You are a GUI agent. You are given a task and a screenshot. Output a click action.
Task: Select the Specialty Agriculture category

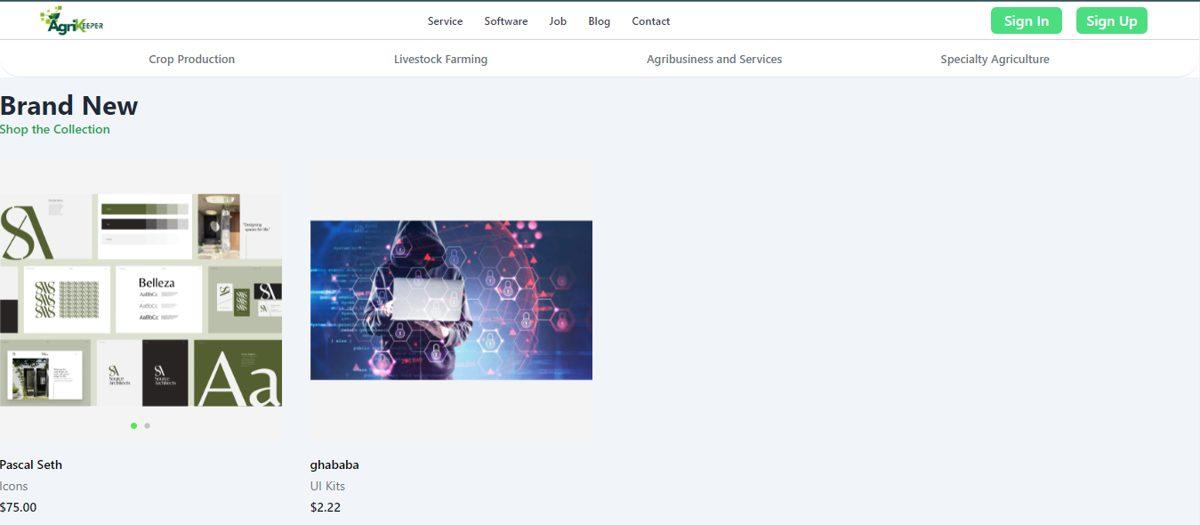pyautogui.click(x=995, y=59)
